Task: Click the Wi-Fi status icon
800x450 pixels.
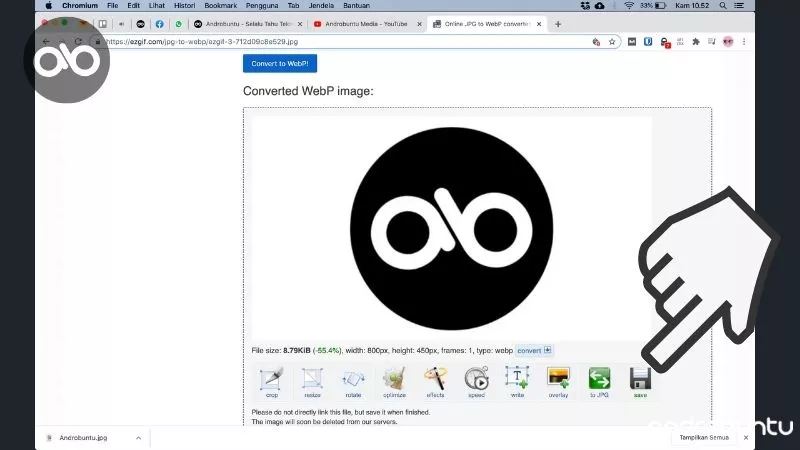Action: click(x=629, y=6)
